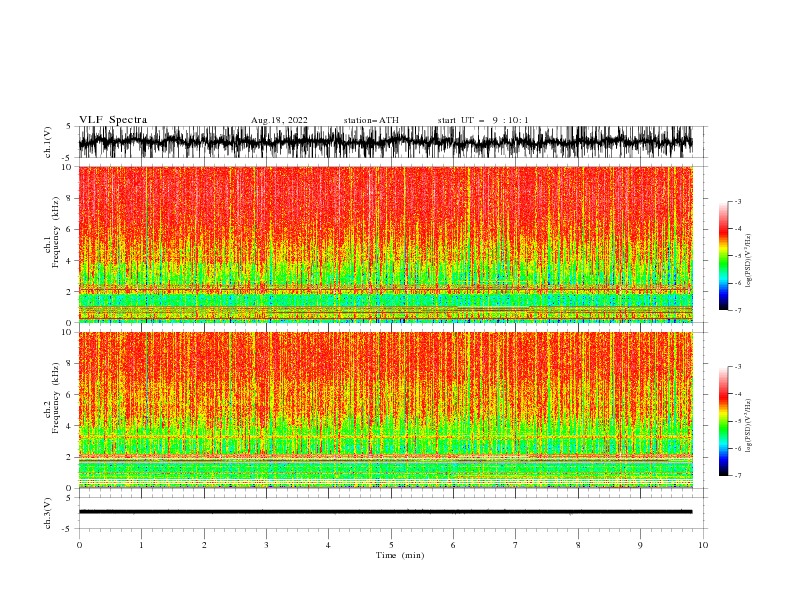Click the "9" minute time tick label
The width and height of the screenshot is (792, 612).
tap(640, 545)
